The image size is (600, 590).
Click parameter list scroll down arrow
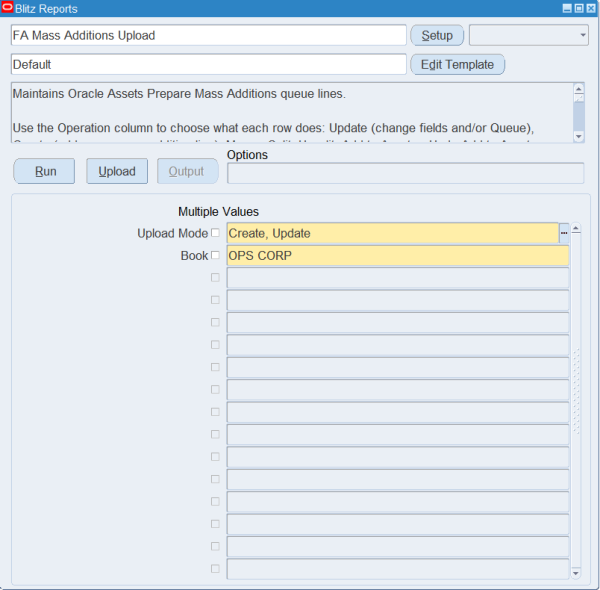pos(576,573)
